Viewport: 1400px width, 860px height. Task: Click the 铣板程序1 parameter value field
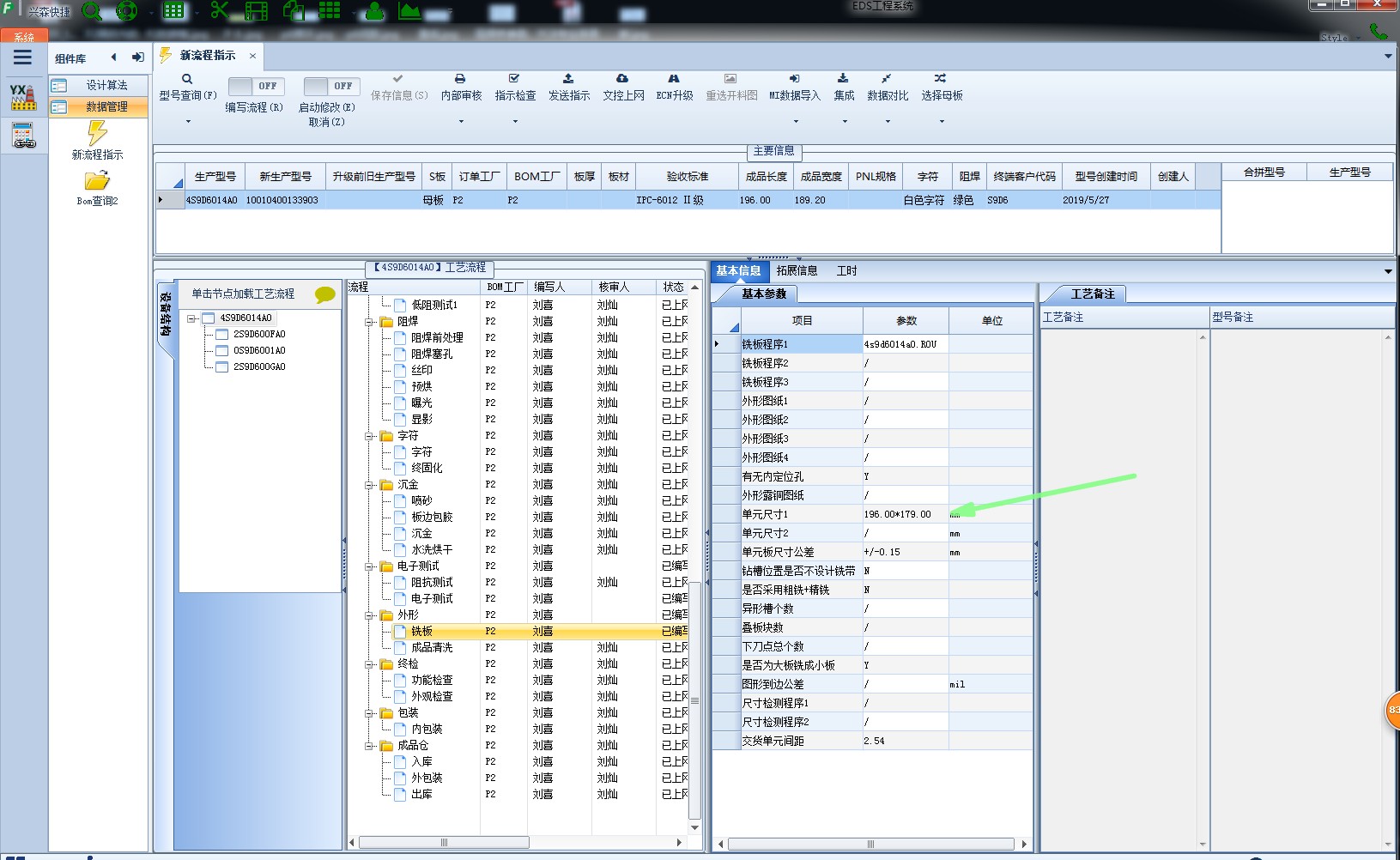tap(905, 344)
